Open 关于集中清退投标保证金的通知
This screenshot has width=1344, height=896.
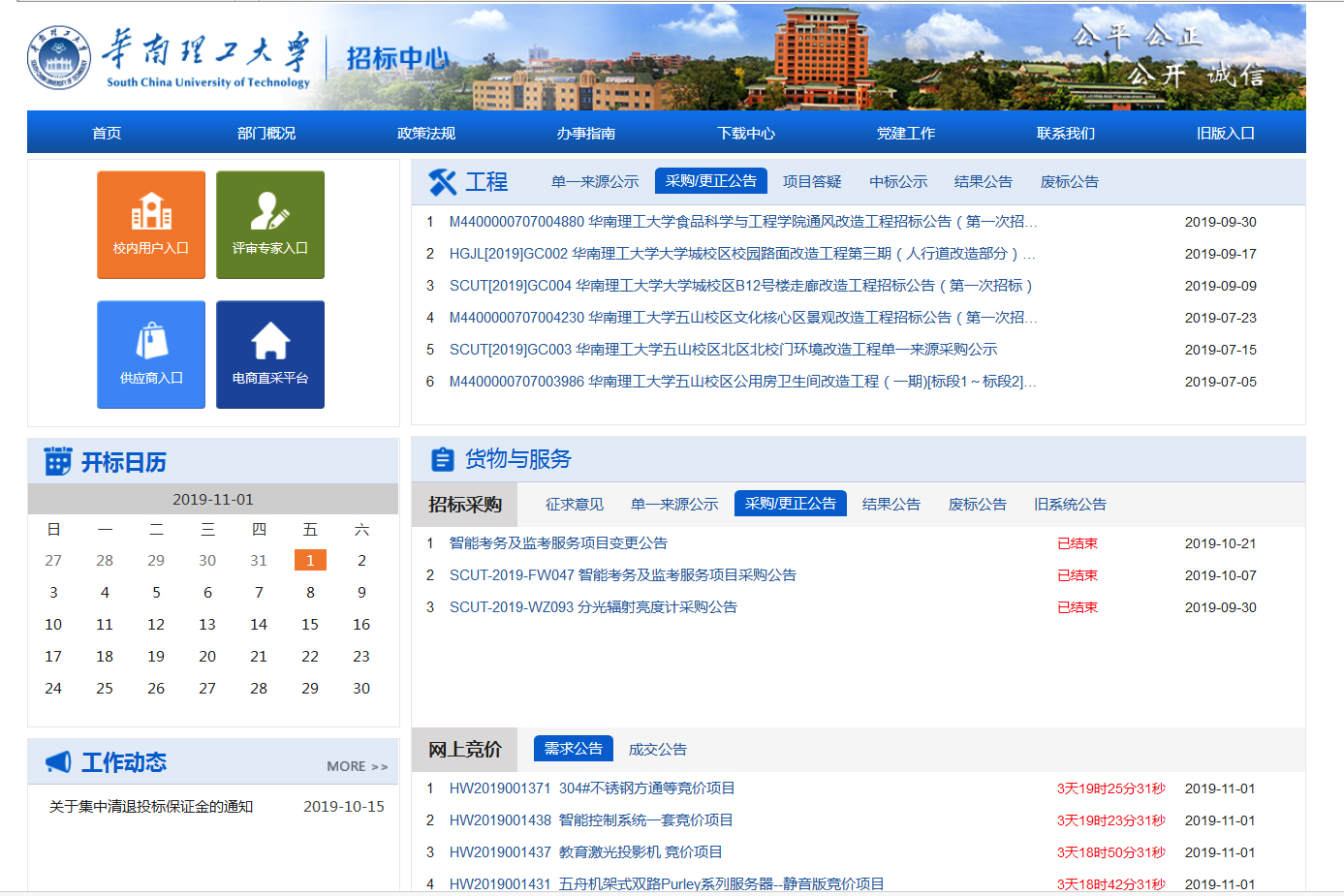(151, 806)
